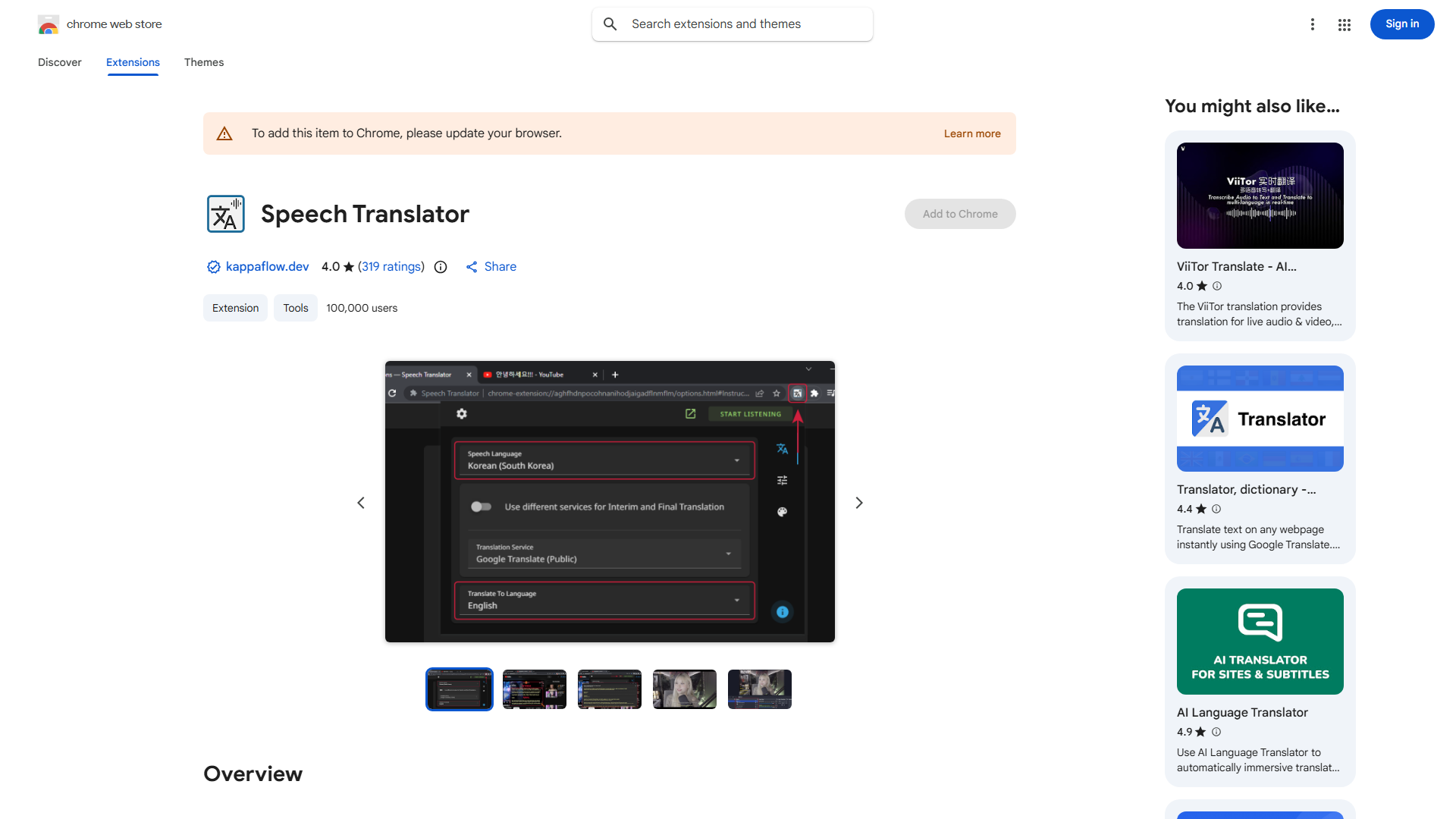The image size is (1456, 819).
Task: Advance the screenshot carousel with the right arrow
Action: [858, 502]
